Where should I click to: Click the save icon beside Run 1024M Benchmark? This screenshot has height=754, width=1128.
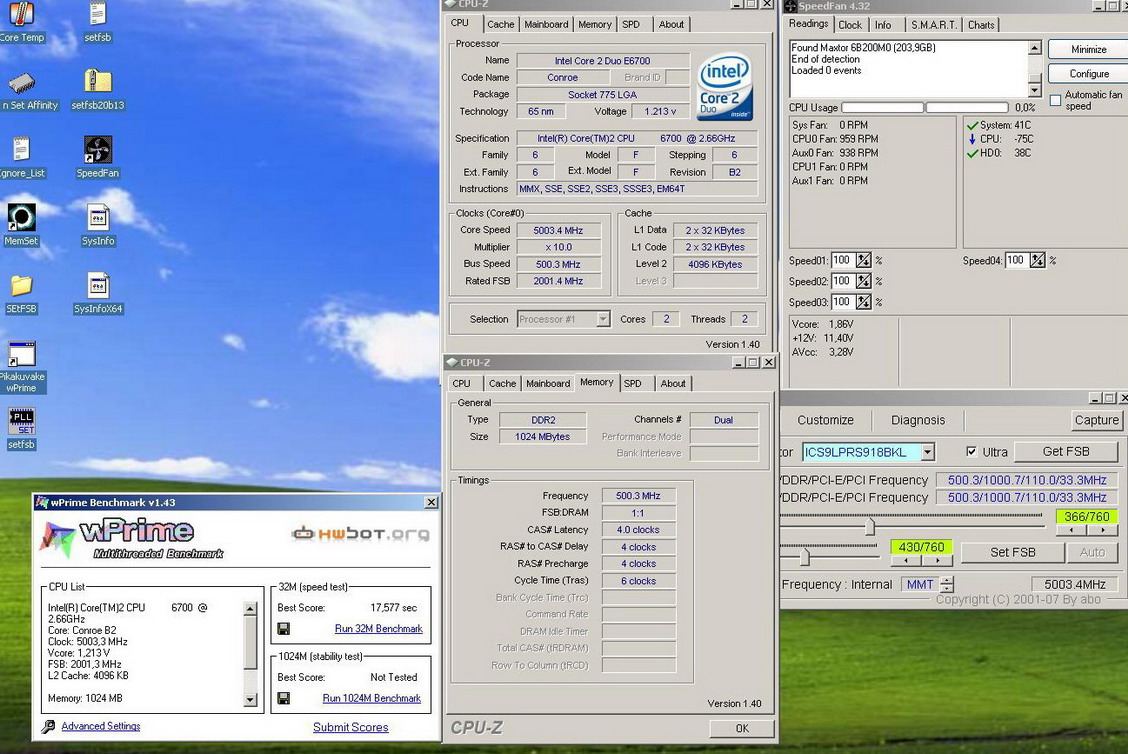(283, 699)
